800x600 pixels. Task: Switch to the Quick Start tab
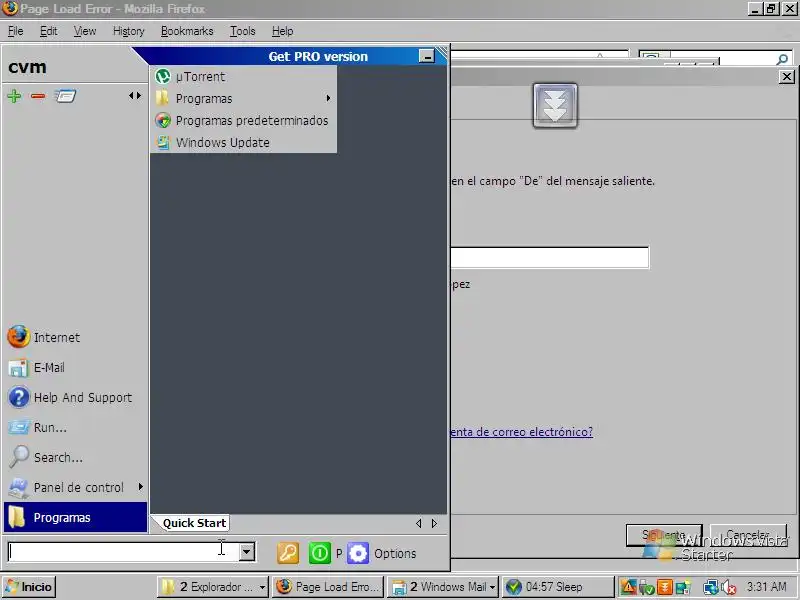[194, 523]
